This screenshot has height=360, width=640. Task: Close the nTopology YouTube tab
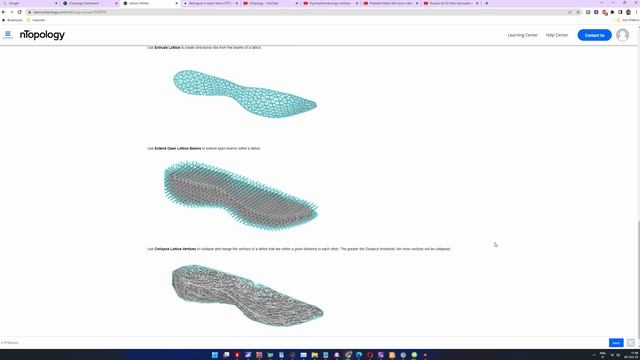[x=297, y=3]
